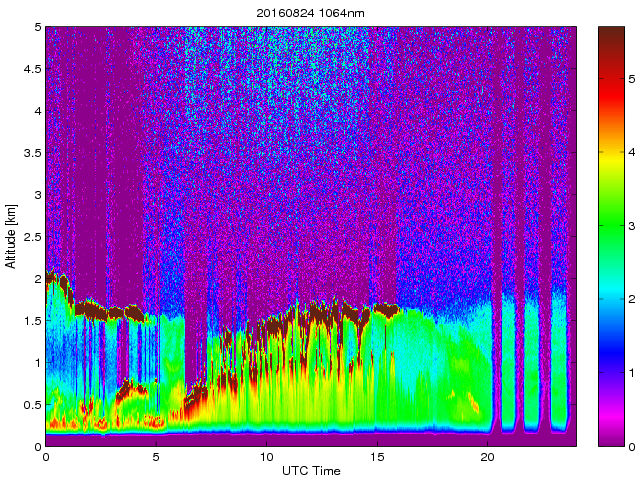The image size is (640, 480).
Task: Click the y-axis tick label 0.5
Action: pyautogui.click(x=32, y=405)
